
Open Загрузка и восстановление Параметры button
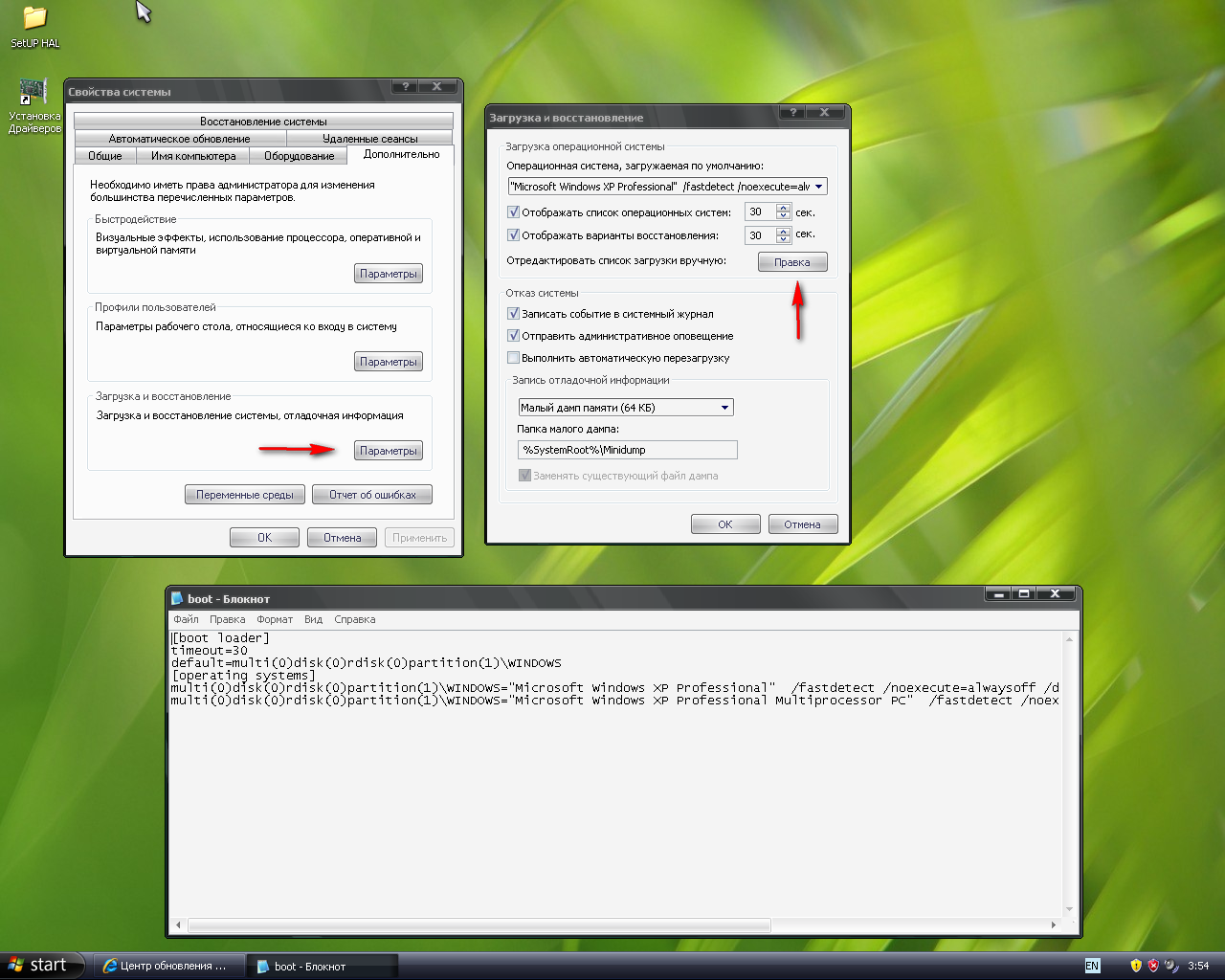point(389,451)
